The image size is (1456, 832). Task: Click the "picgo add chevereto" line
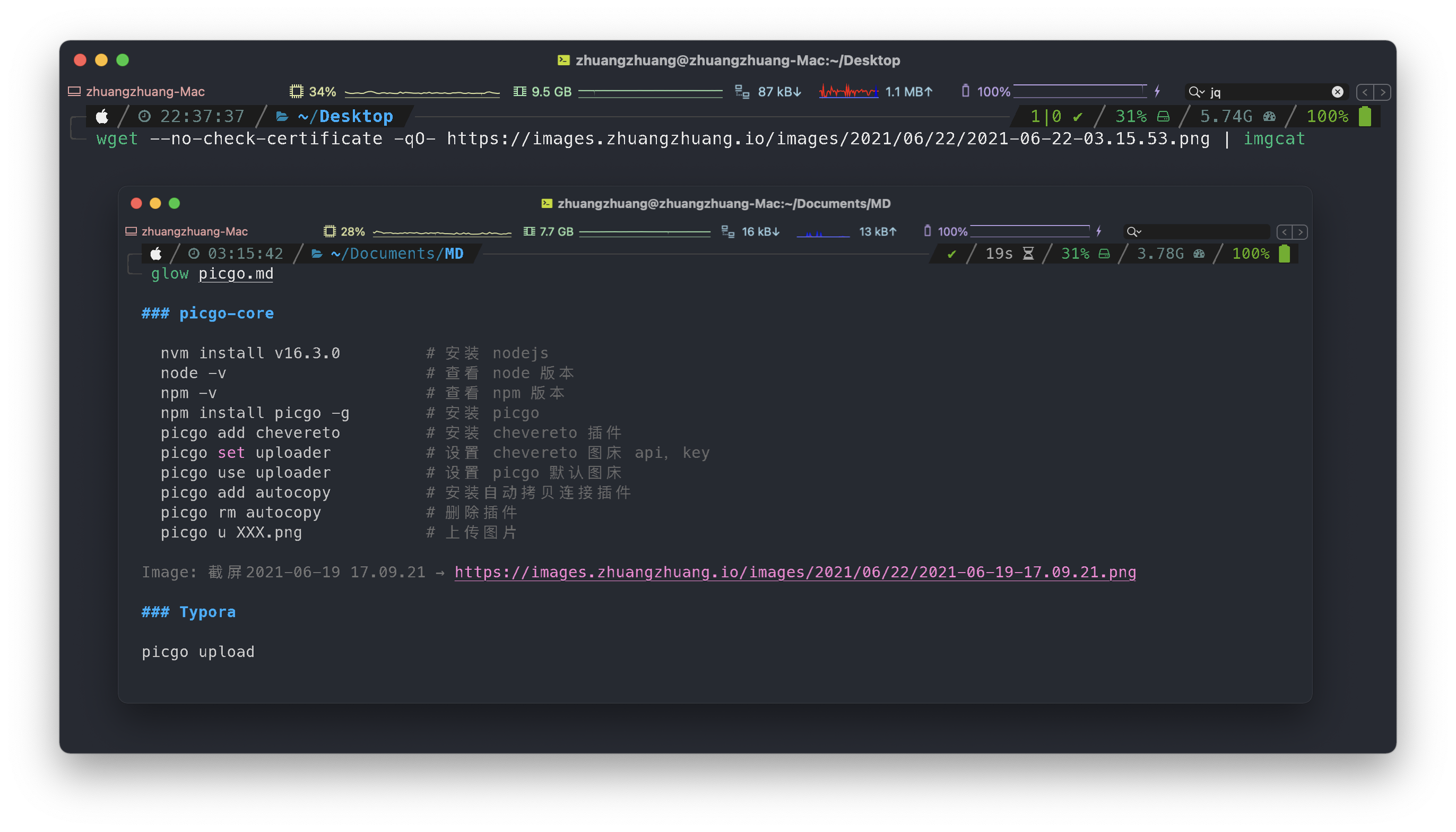pos(250,433)
